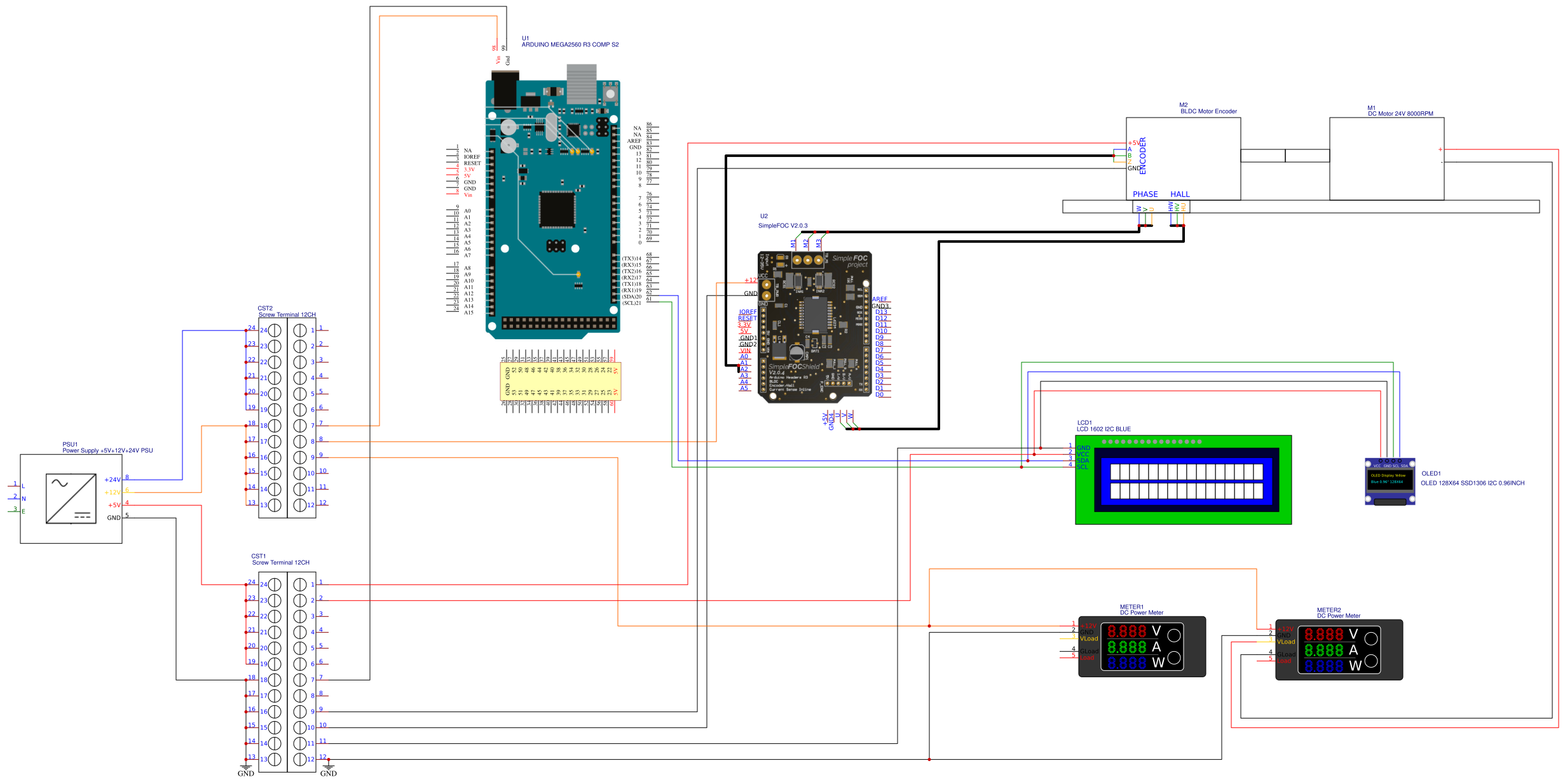Select the HALL label near the motor

pyautogui.click(x=1180, y=194)
